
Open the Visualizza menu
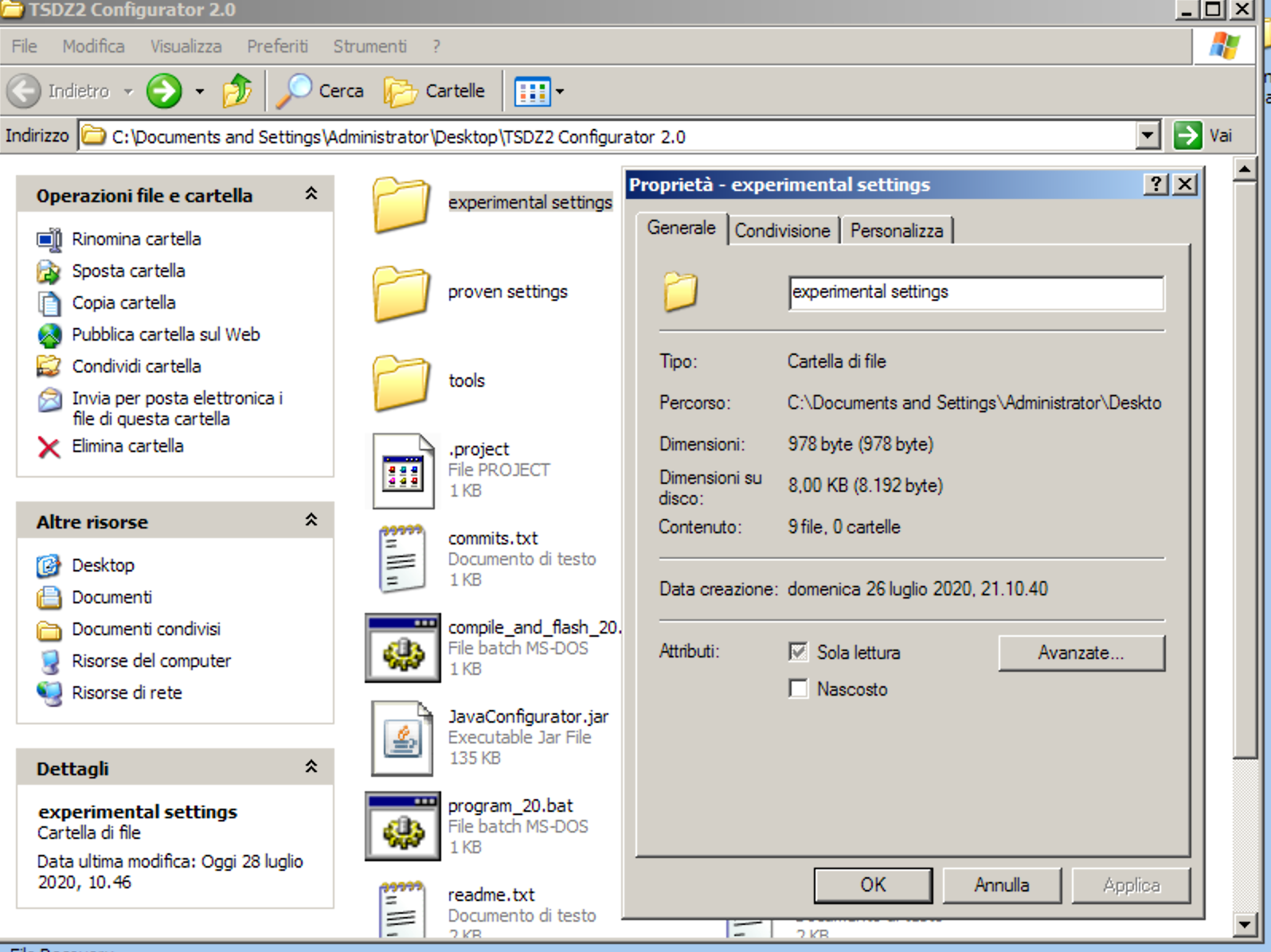coord(186,46)
